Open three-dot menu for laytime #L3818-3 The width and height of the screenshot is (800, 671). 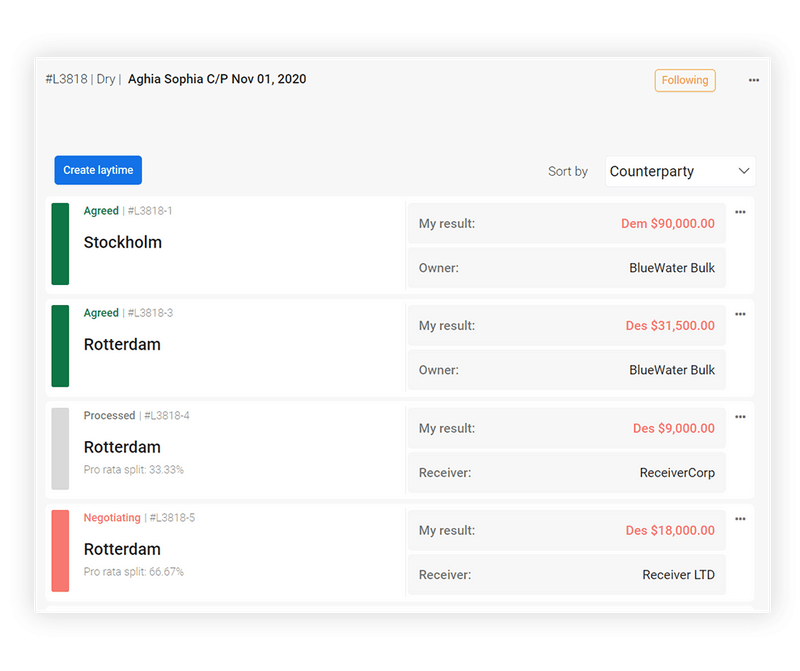(x=740, y=314)
